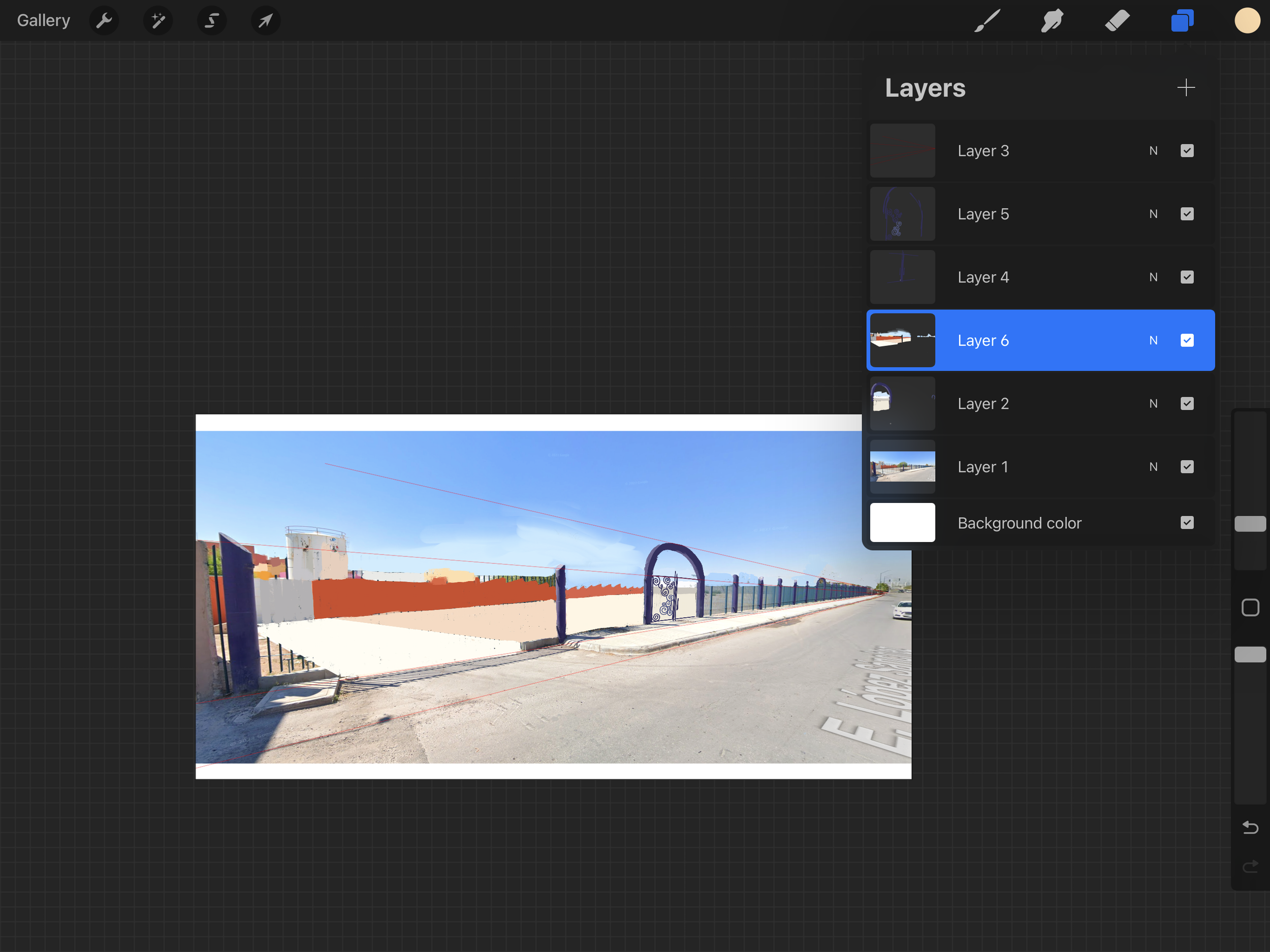Uncheck Layer 6 visibility checkbox
Image resolution: width=1270 pixels, height=952 pixels.
(1187, 340)
